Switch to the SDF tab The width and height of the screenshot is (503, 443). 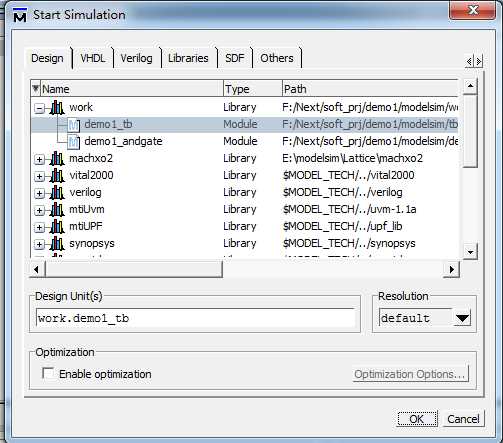point(235,58)
